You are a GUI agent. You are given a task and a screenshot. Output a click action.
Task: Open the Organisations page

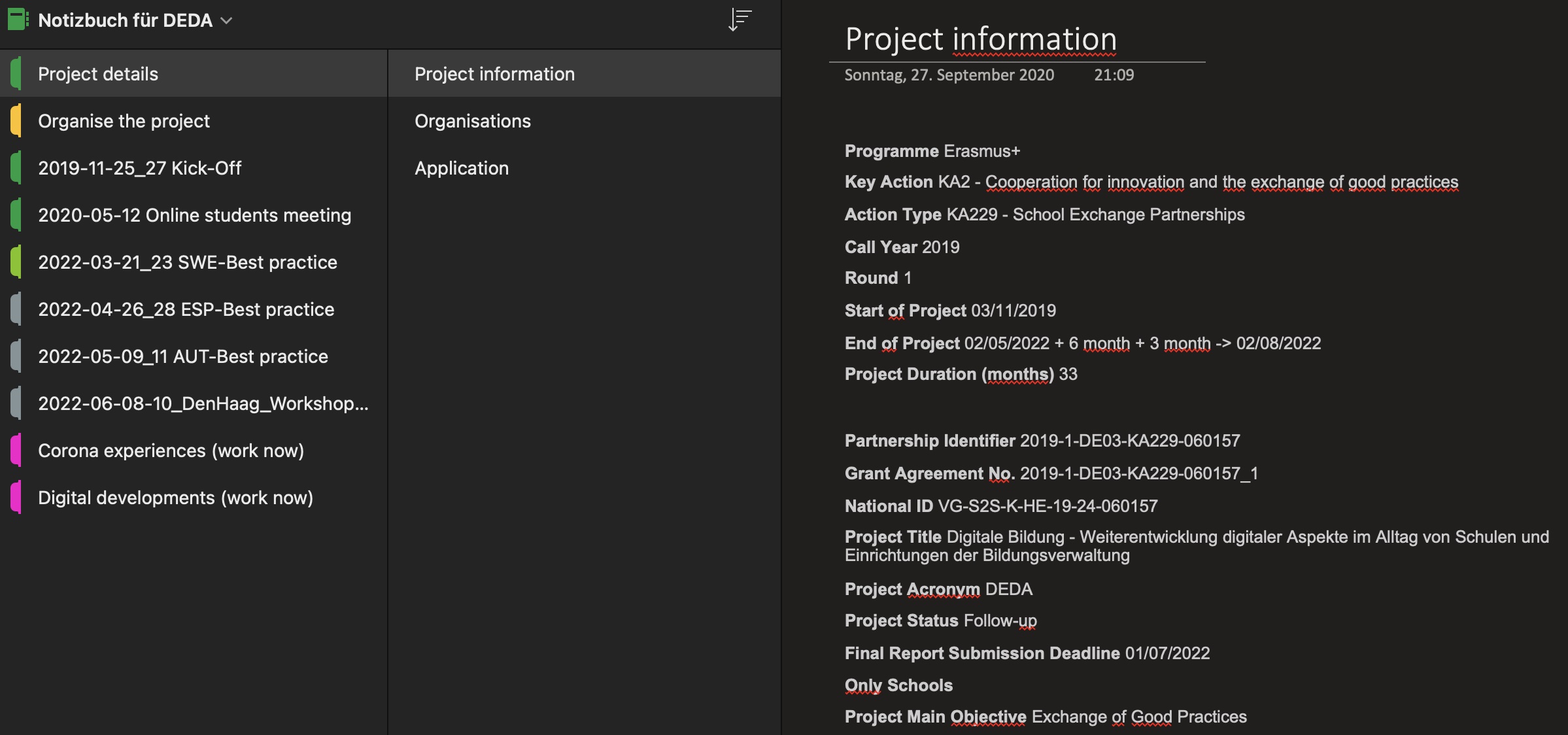click(472, 121)
